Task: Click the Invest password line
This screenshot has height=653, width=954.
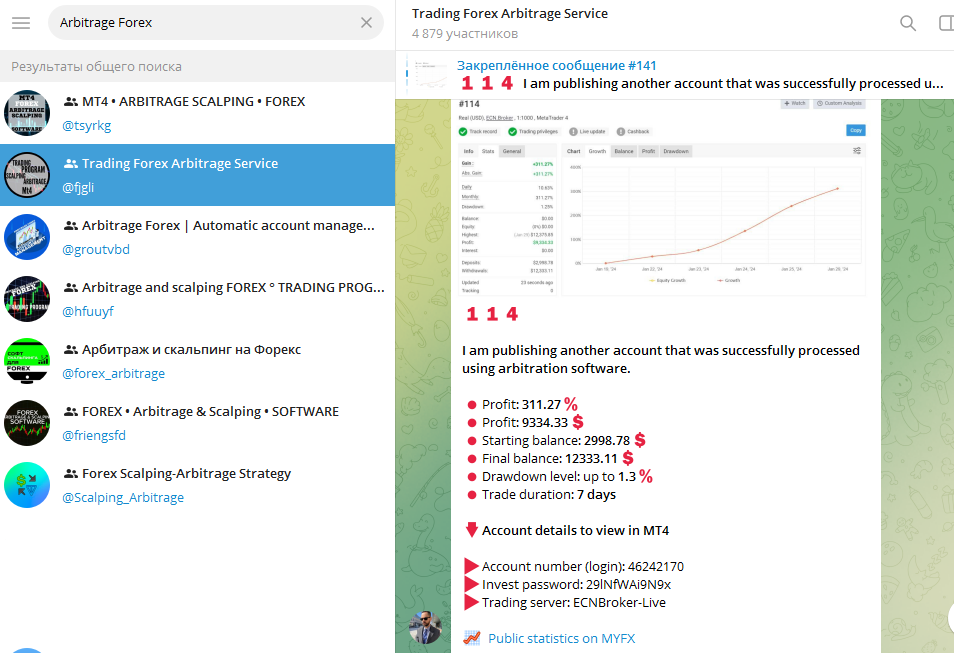Action: click(568, 585)
